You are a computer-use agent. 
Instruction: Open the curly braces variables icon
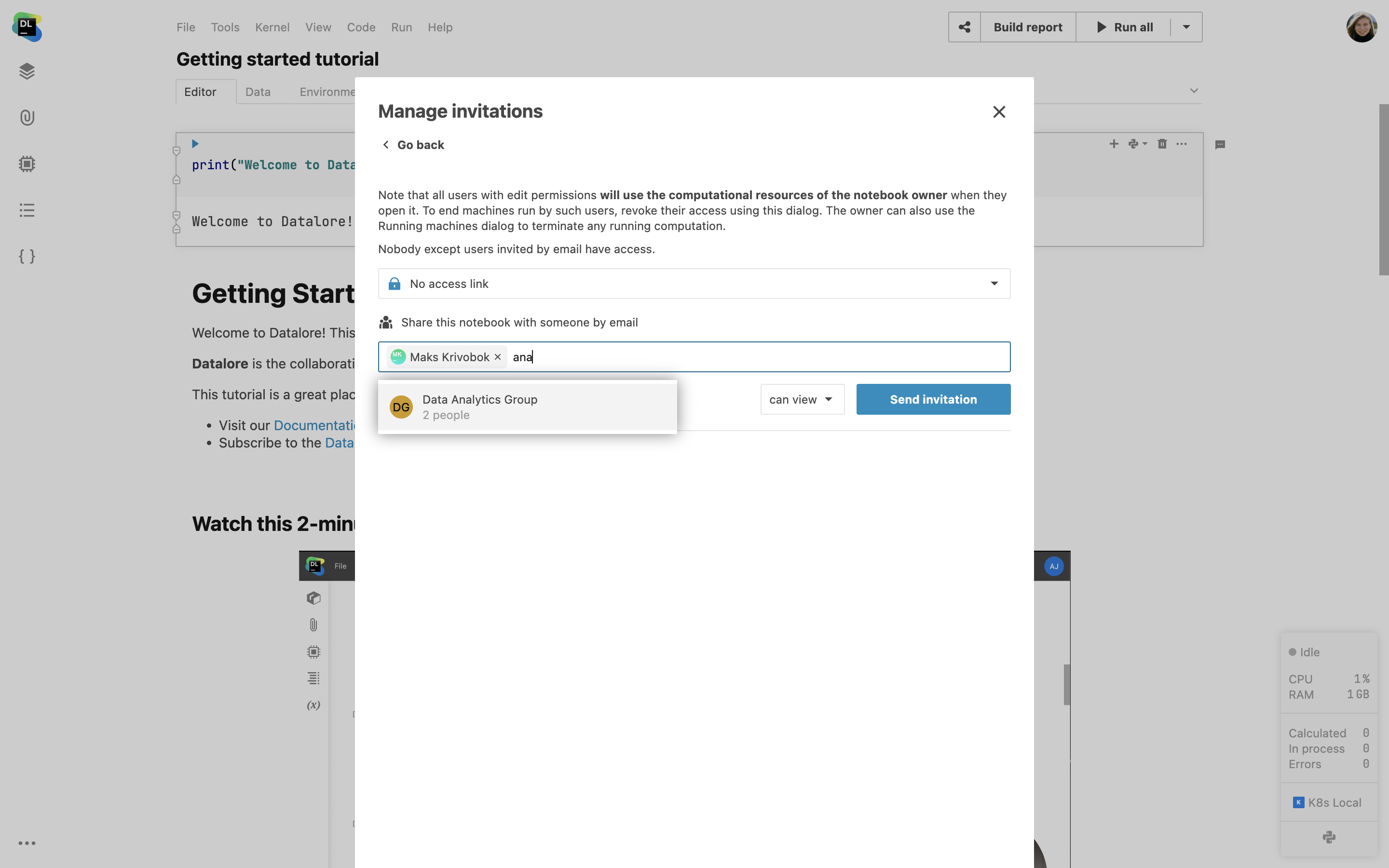point(27,256)
